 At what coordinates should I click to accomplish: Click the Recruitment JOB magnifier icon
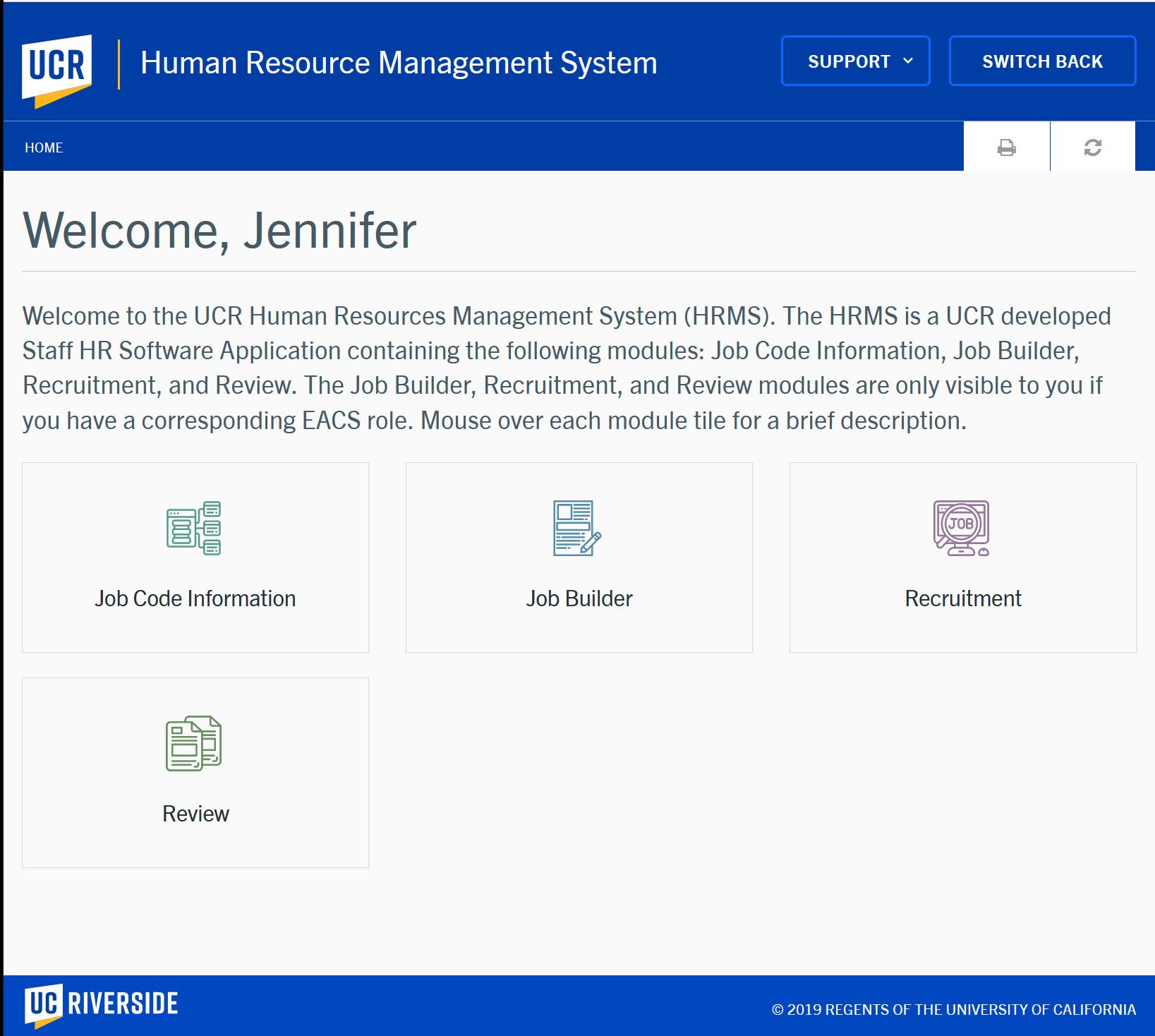pos(961,528)
